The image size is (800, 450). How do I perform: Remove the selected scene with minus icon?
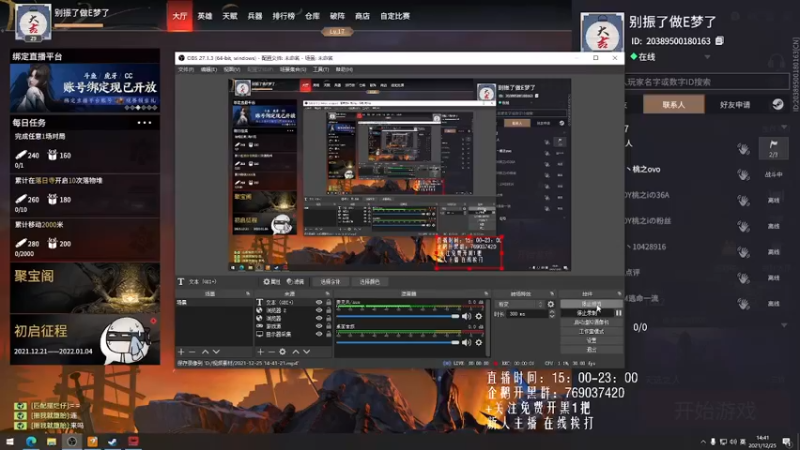point(192,352)
